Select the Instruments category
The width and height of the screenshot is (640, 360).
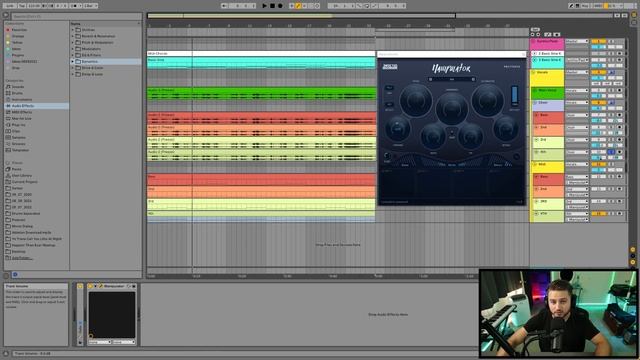36,100
